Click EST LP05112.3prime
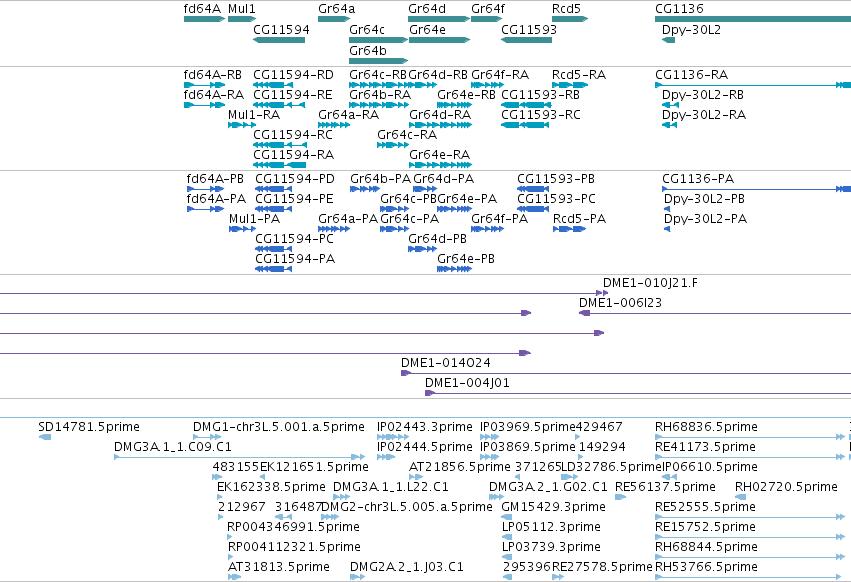This screenshot has height=582, width=851. click(507, 537)
